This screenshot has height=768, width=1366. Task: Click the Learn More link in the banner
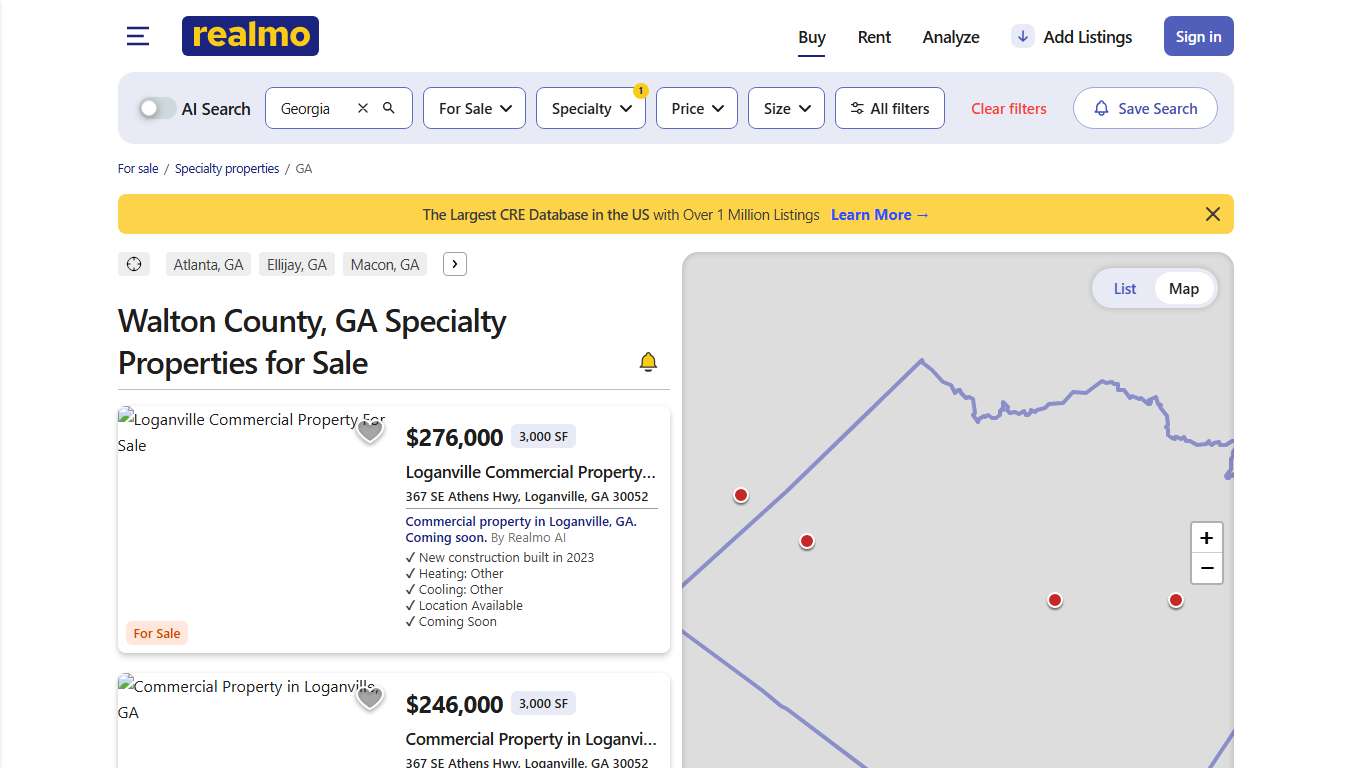tap(872, 214)
